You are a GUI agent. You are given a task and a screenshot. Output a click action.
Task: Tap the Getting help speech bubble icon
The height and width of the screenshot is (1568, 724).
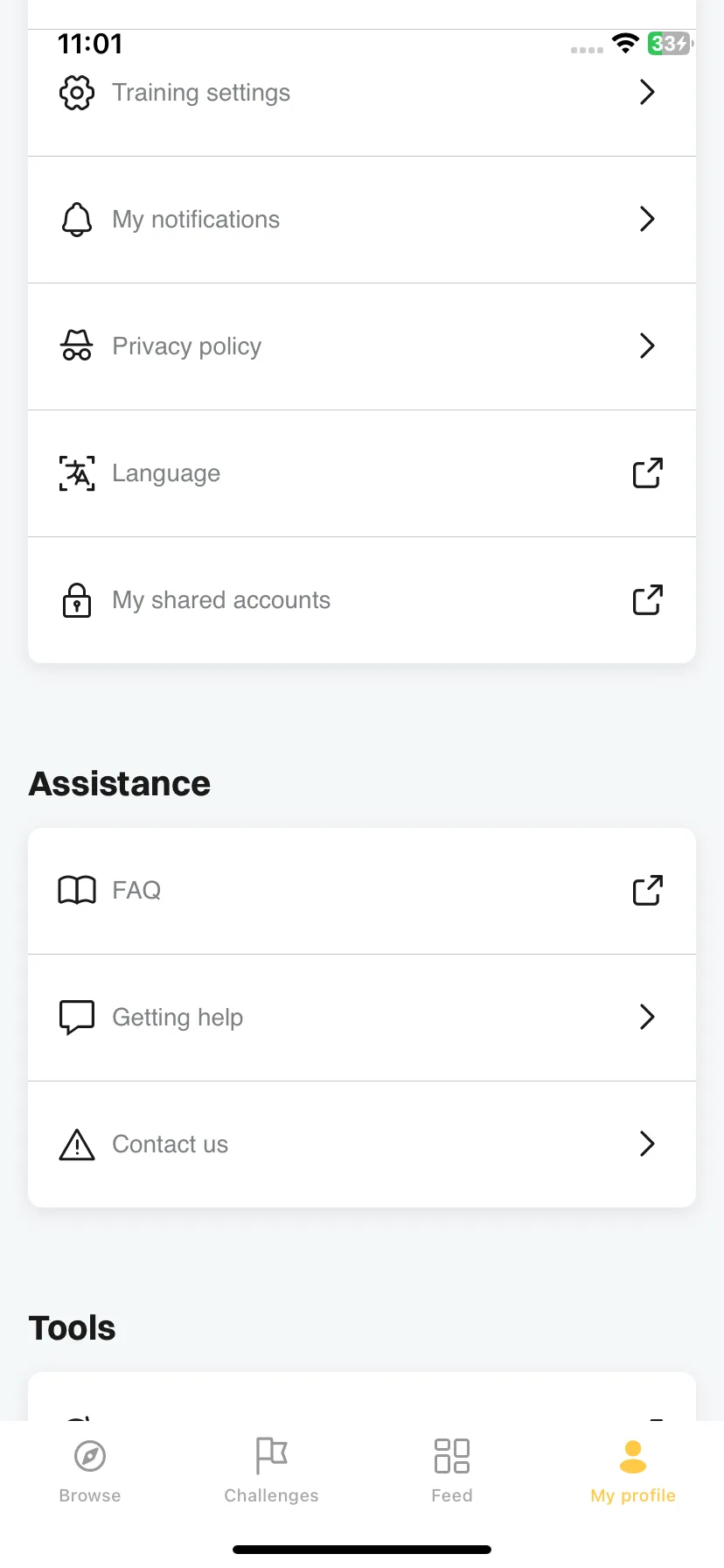77,1018
